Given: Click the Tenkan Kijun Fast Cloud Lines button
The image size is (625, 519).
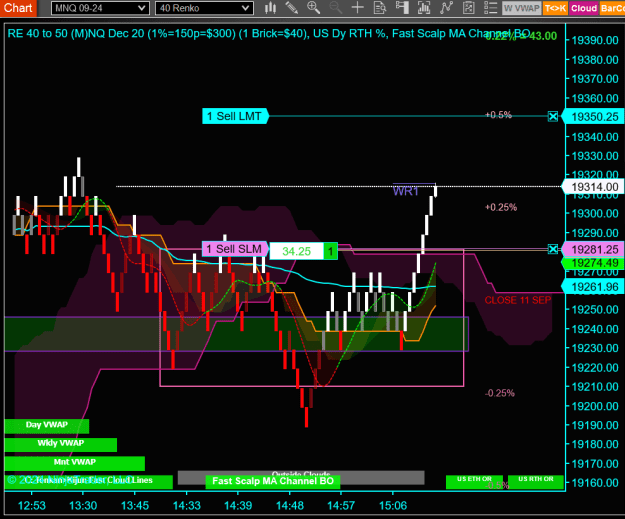Looking at the screenshot, I should [88, 481].
